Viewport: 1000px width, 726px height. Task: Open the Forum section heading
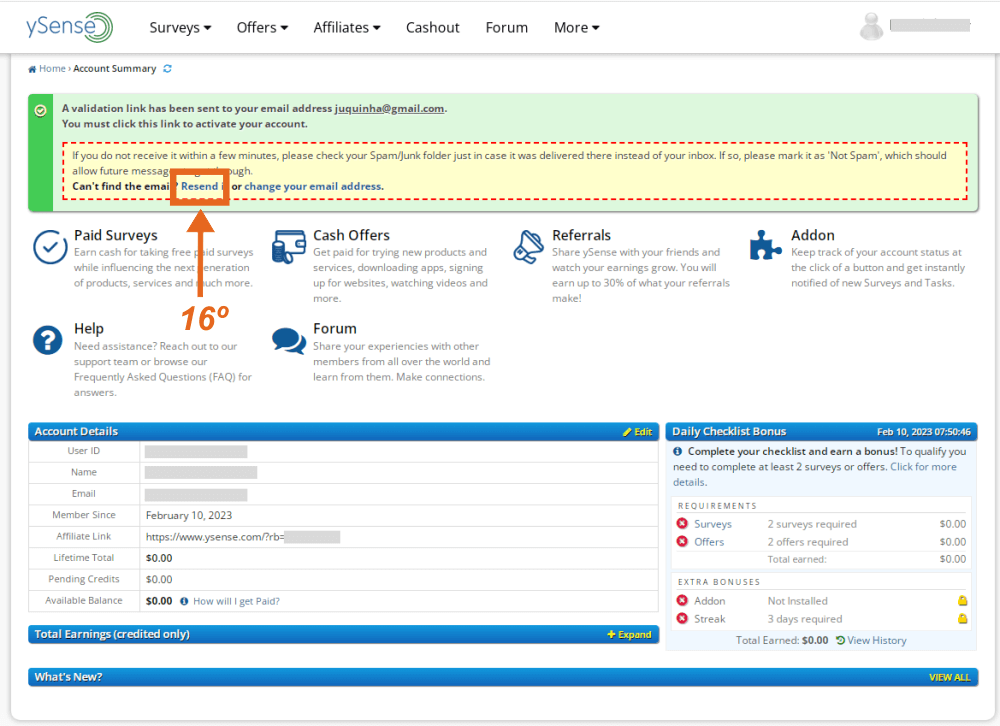click(335, 329)
